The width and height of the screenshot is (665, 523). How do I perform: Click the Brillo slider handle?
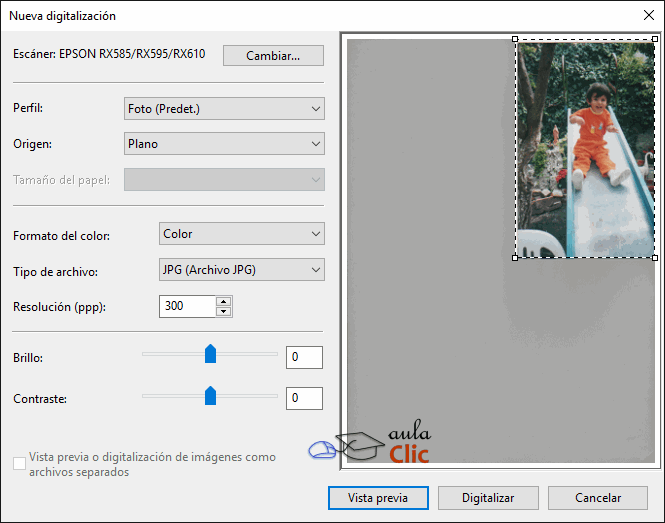pos(210,355)
